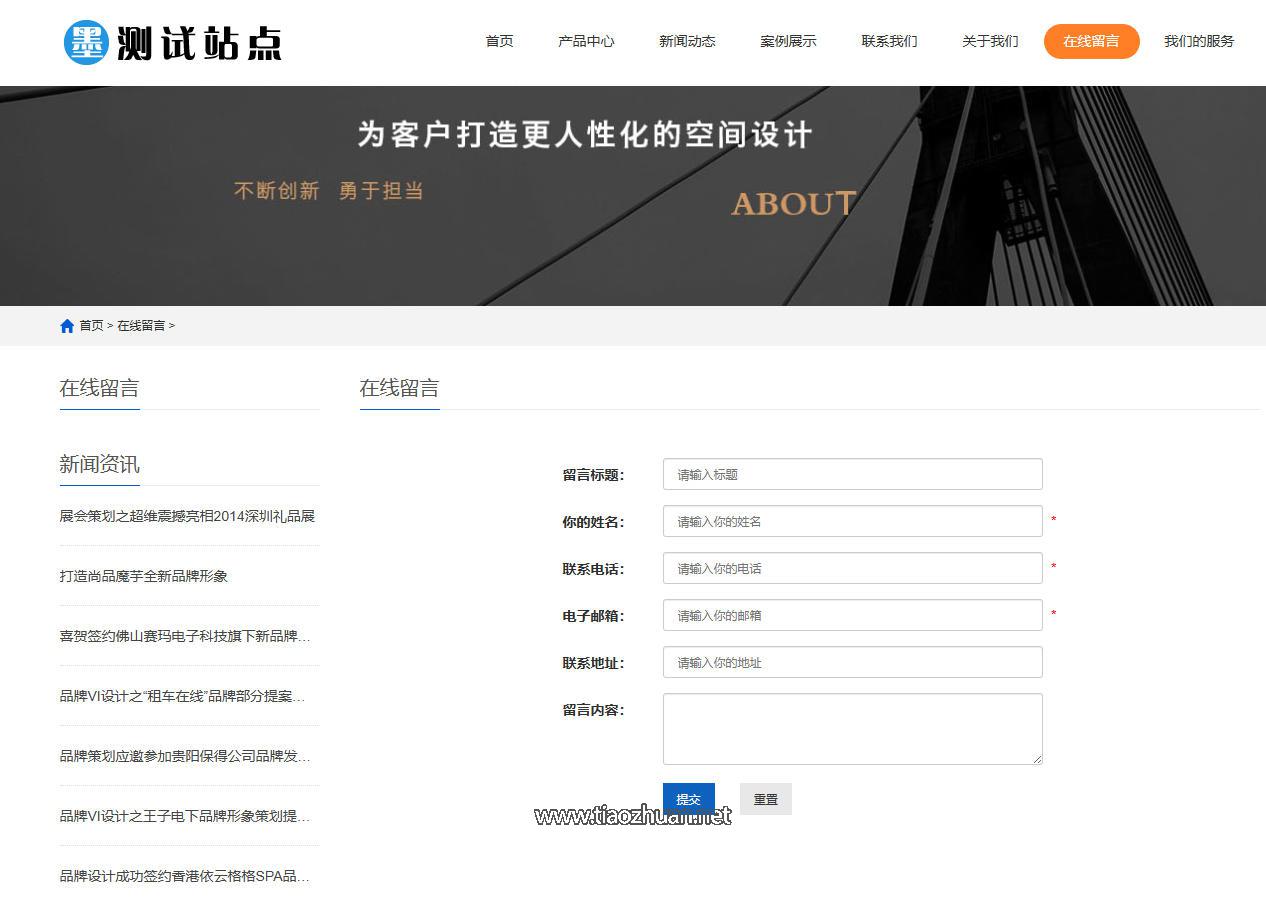Click the site logo 测试站点
Viewport: 1266px width, 898px height.
pos(172,42)
